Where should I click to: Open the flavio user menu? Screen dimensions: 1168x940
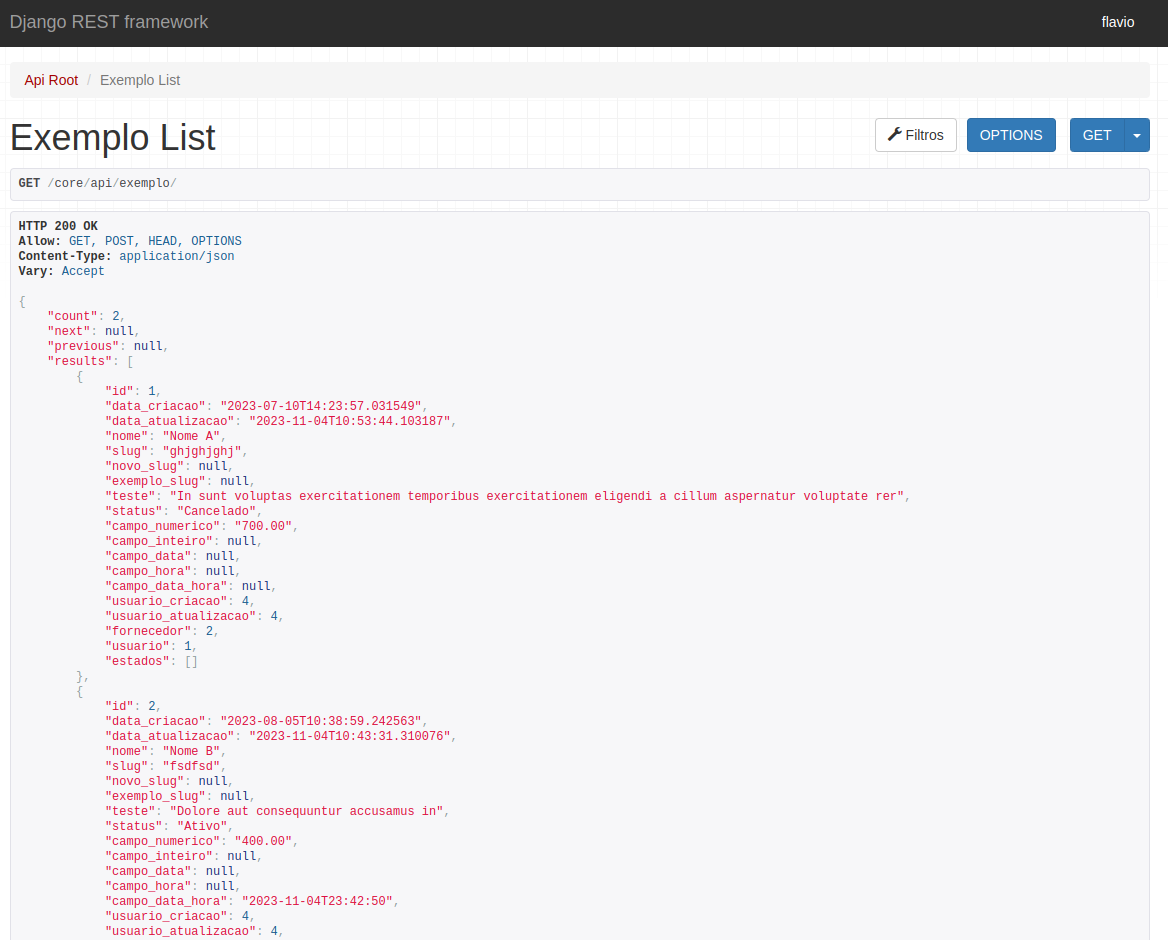(1117, 22)
